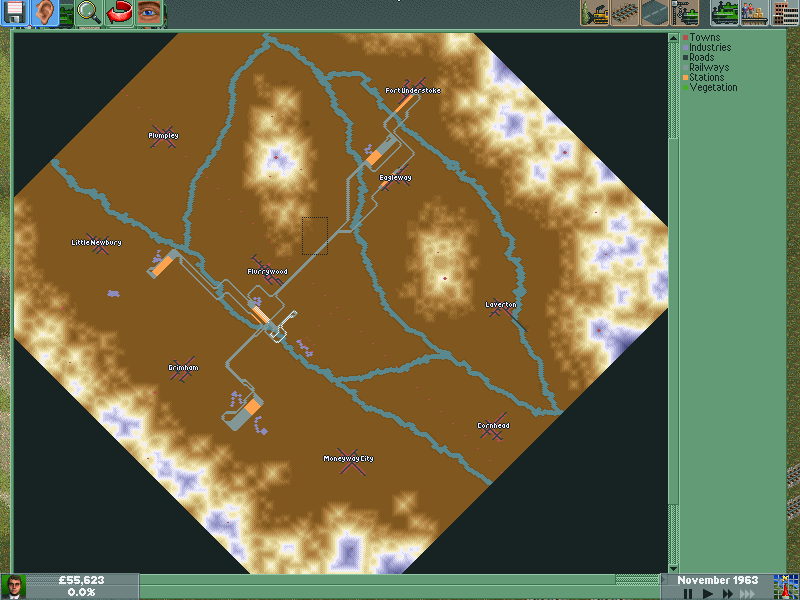This screenshot has width=800, height=600.
Task: Open the zoom magnifying glass tool
Action: coord(88,13)
